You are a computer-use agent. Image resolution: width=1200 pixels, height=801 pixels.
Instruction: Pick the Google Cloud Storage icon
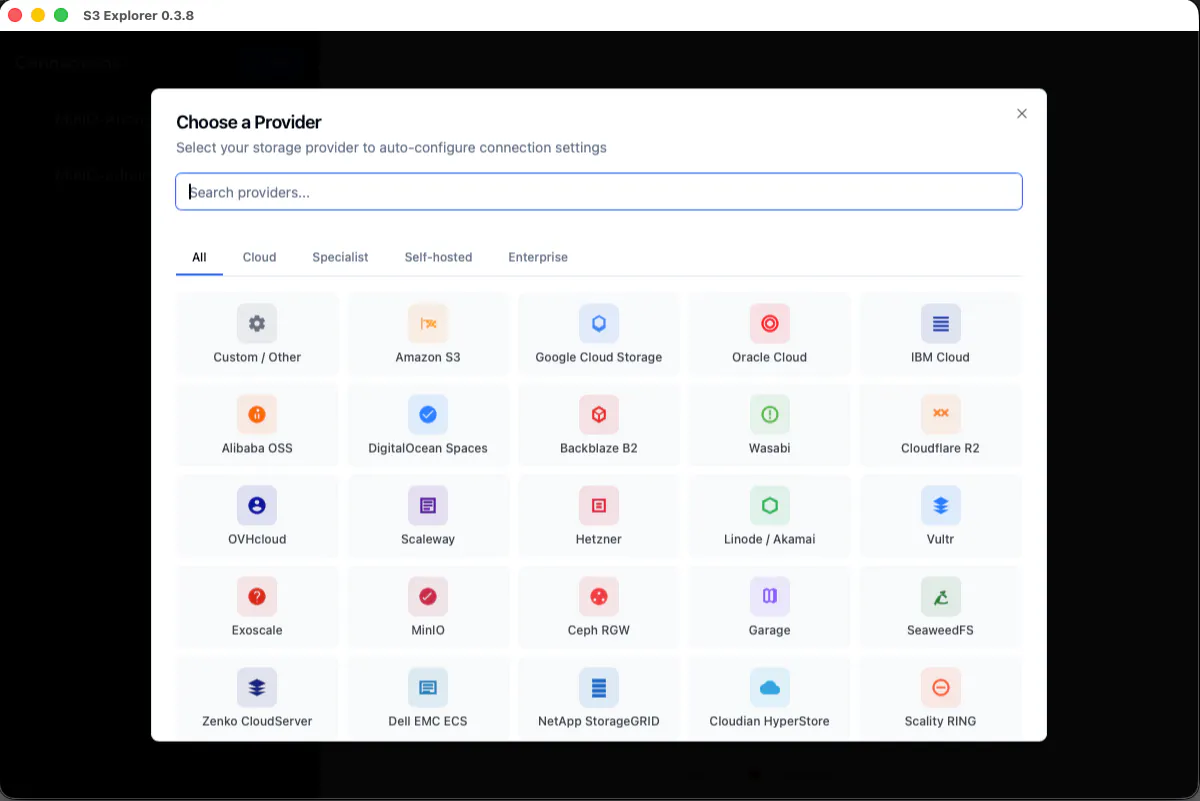pyautogui.click(x=599, y=323)
